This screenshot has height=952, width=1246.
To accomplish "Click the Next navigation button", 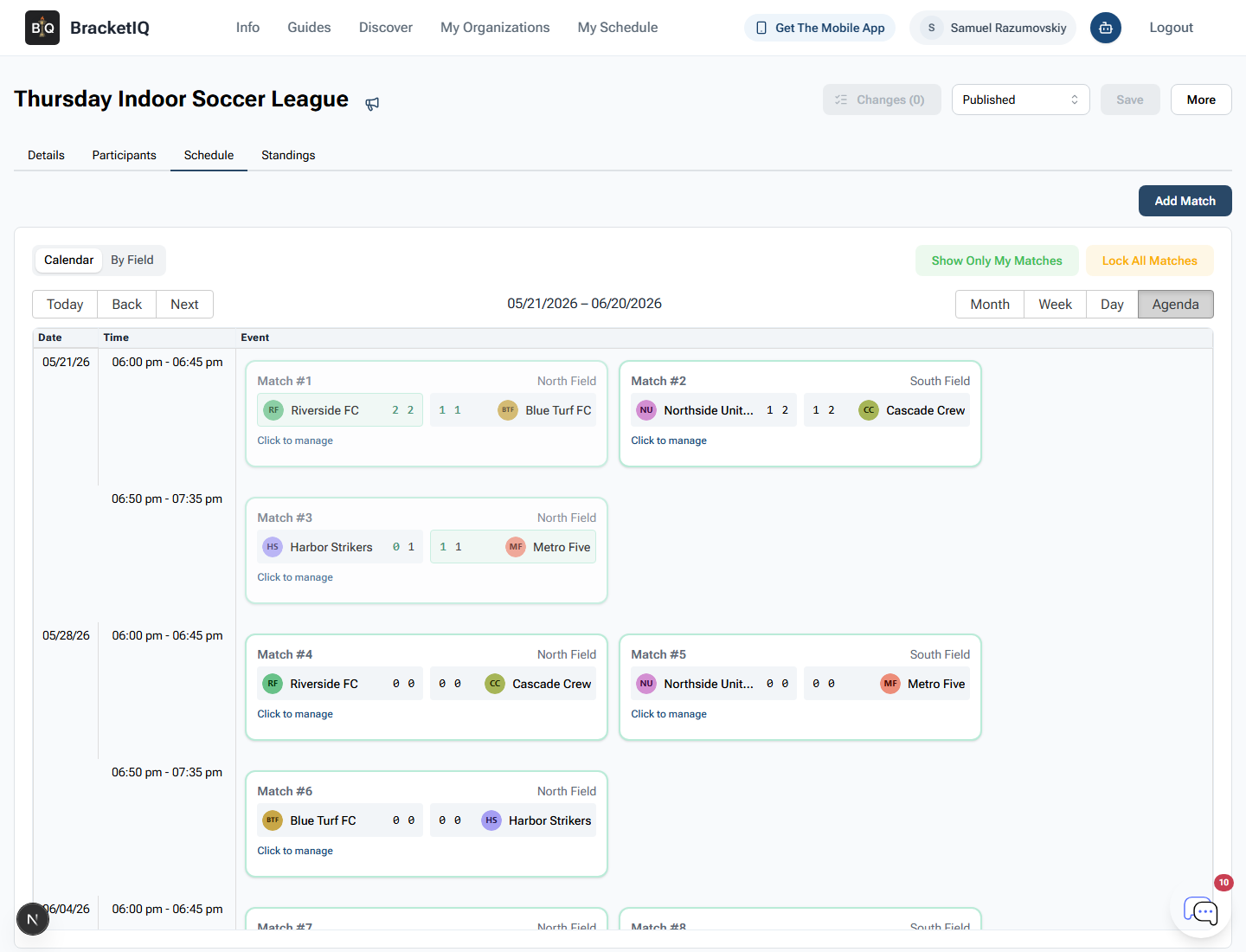I will [184, 305].
